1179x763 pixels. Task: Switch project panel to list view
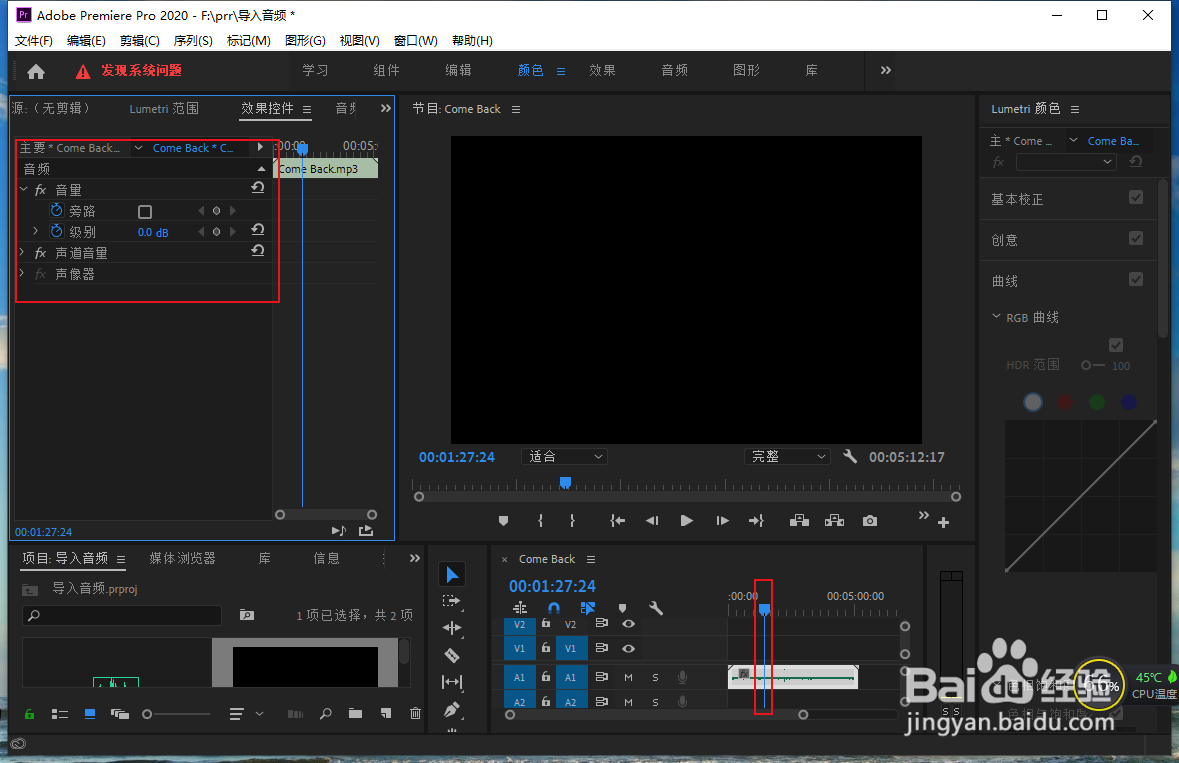point(60,714)
